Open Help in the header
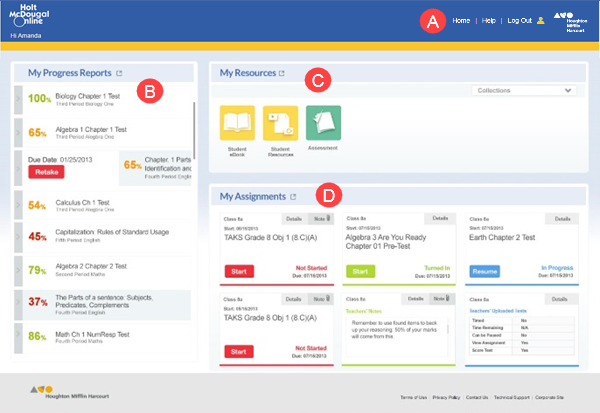 point(489,21)
